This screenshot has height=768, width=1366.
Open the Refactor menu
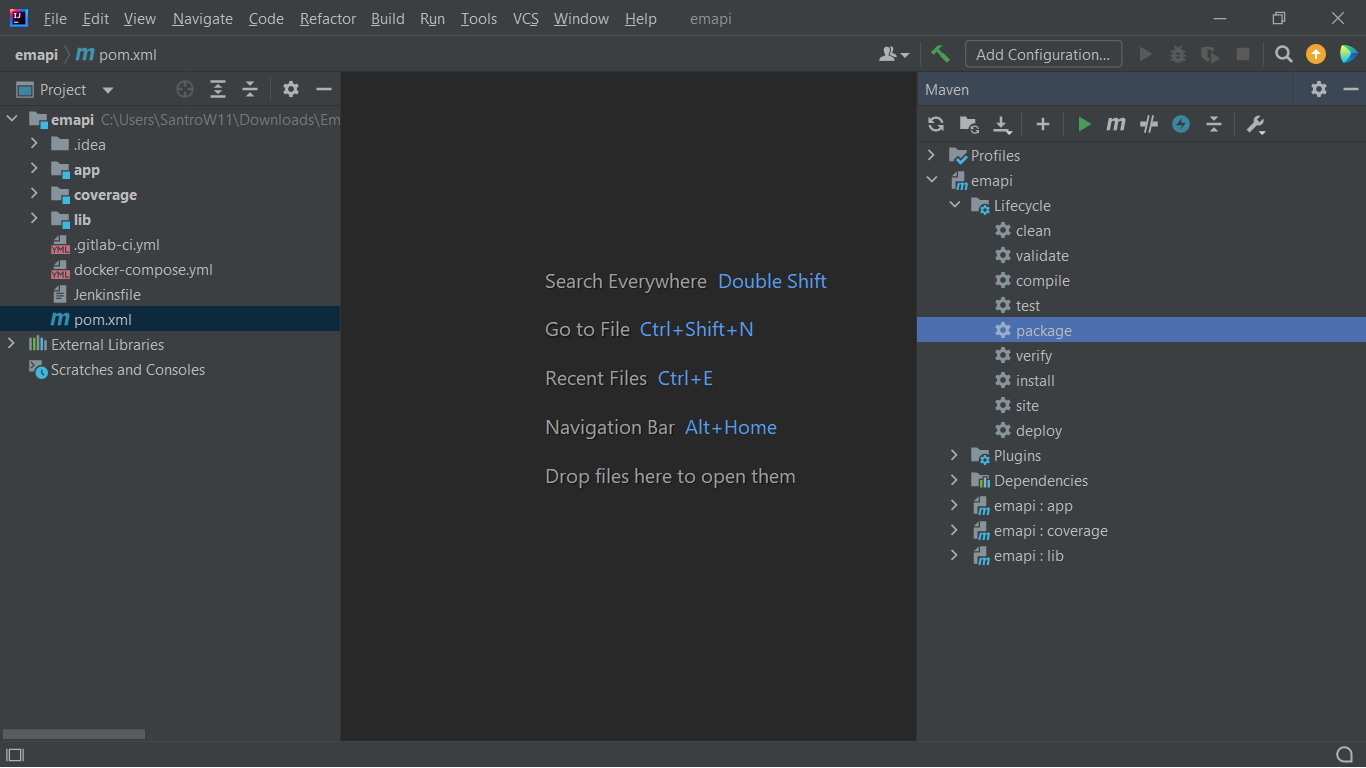pos(327,19)
